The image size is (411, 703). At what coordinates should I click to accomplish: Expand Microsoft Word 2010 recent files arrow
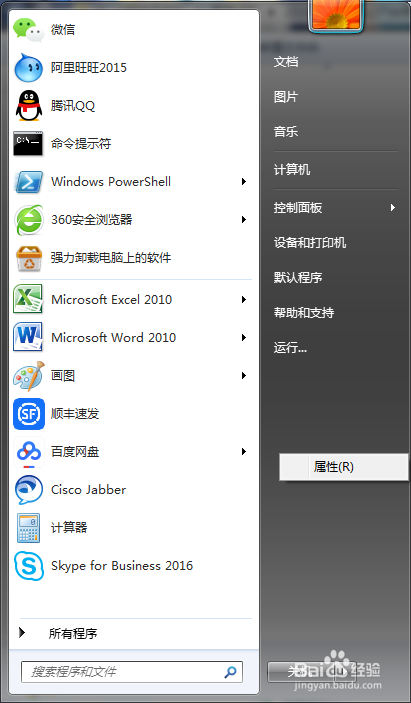[x=244, y=338]
